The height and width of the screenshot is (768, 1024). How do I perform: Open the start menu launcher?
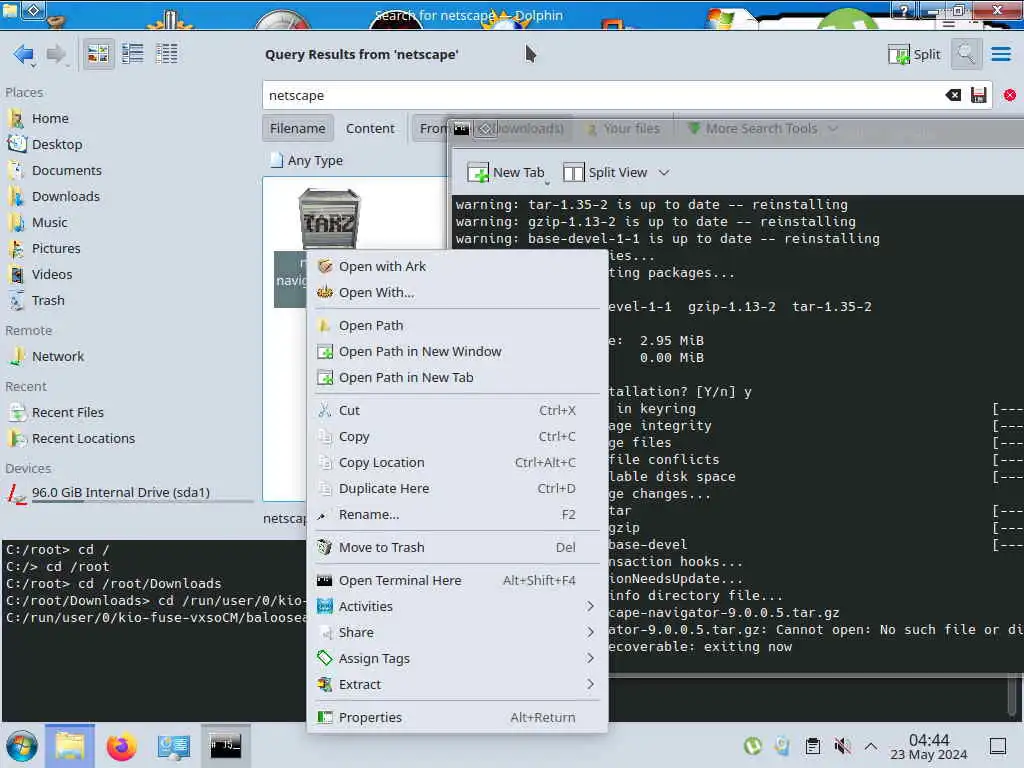22,746
